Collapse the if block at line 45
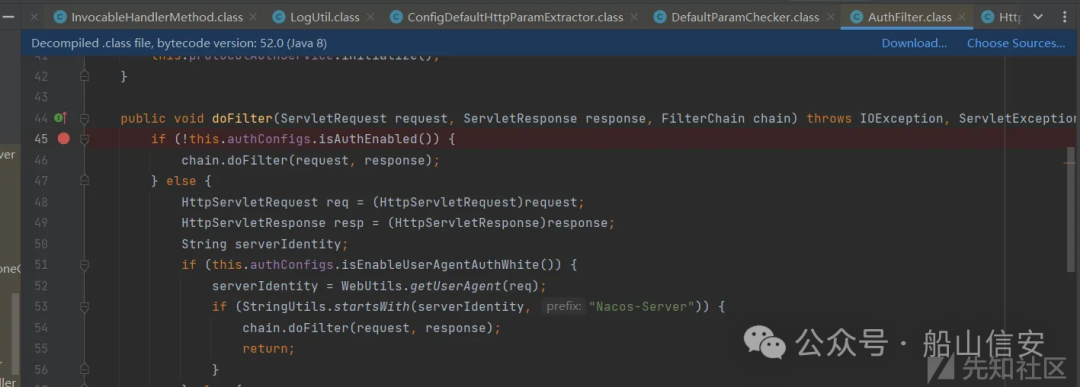 84,139
